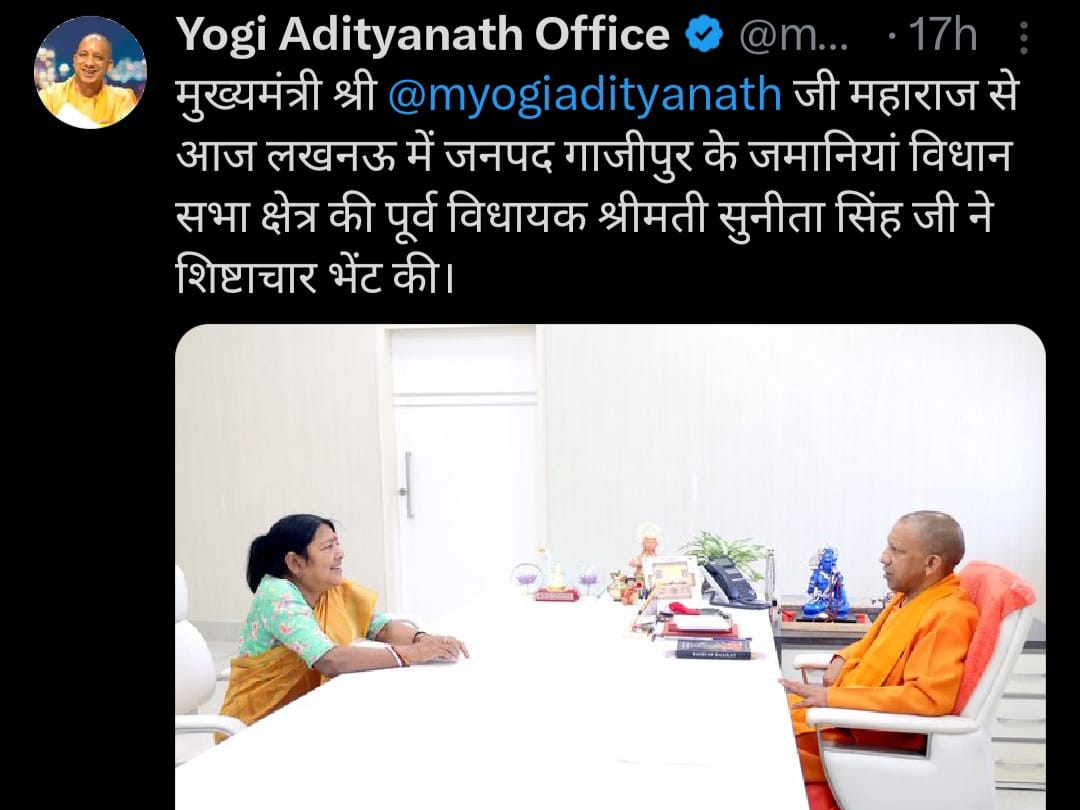
Task: Click the woman in green blouse in the photo
Action: [x=331, y=620]
